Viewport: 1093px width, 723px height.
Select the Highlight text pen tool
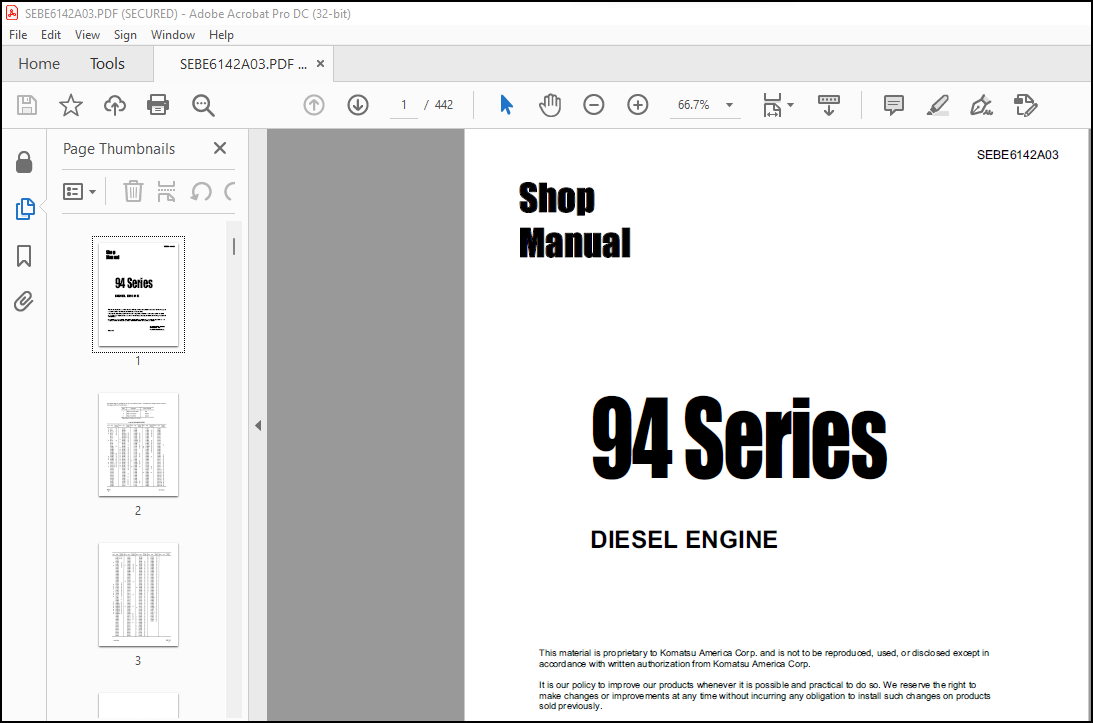938,105
